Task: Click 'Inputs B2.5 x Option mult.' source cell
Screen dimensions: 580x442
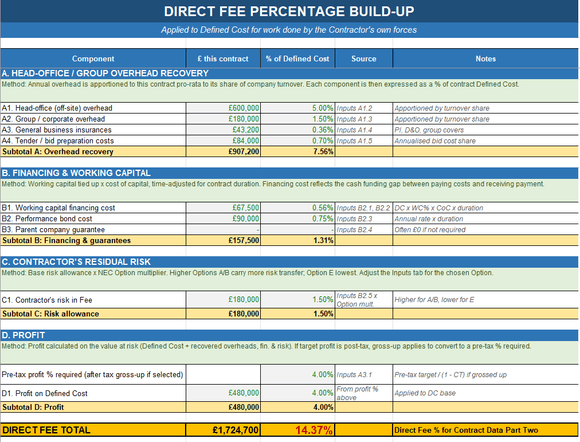Action: pyautogui.click(x=364, y=300)
